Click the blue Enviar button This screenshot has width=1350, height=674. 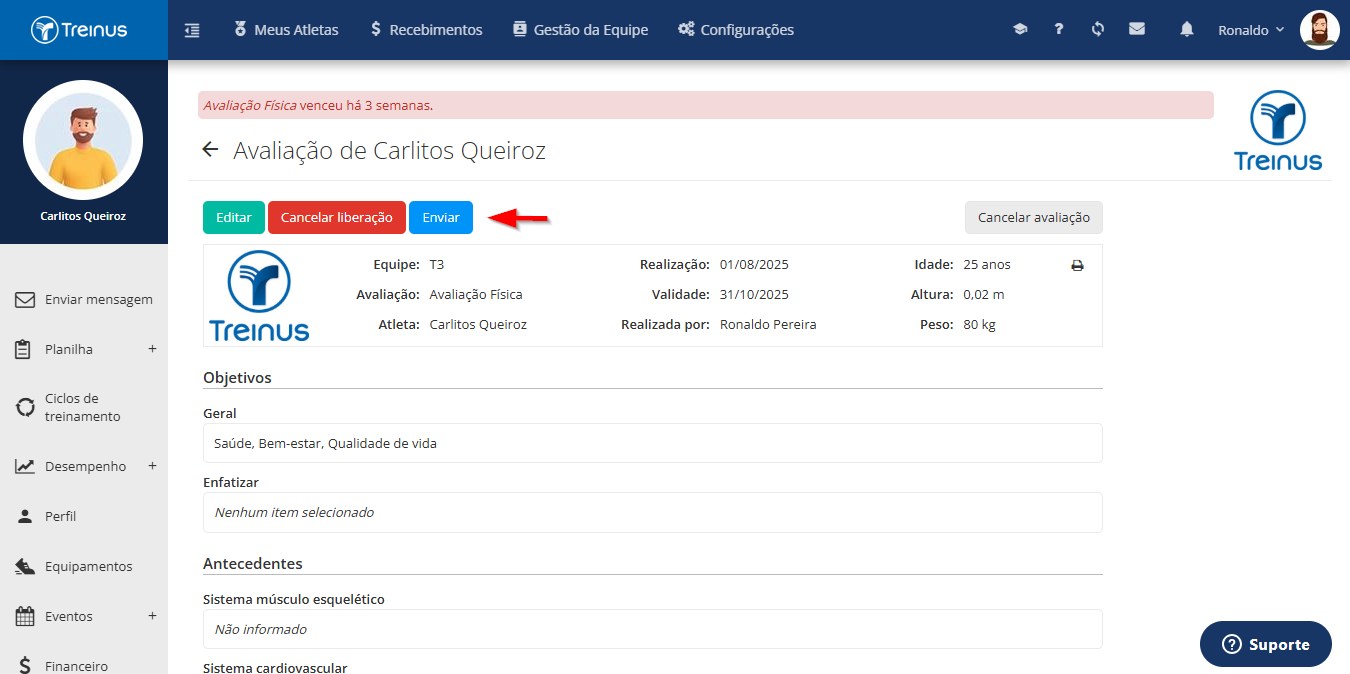click(x=441, y=217)
